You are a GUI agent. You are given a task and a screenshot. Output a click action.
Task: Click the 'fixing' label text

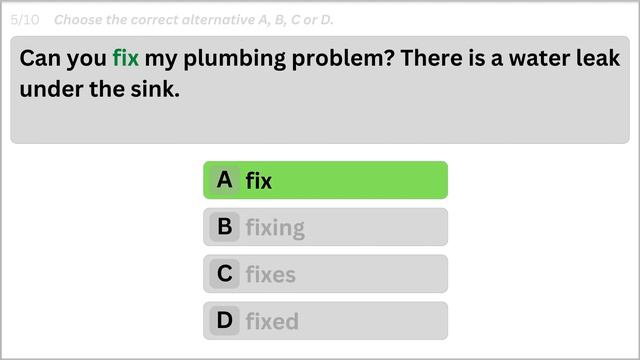[275, 228]
